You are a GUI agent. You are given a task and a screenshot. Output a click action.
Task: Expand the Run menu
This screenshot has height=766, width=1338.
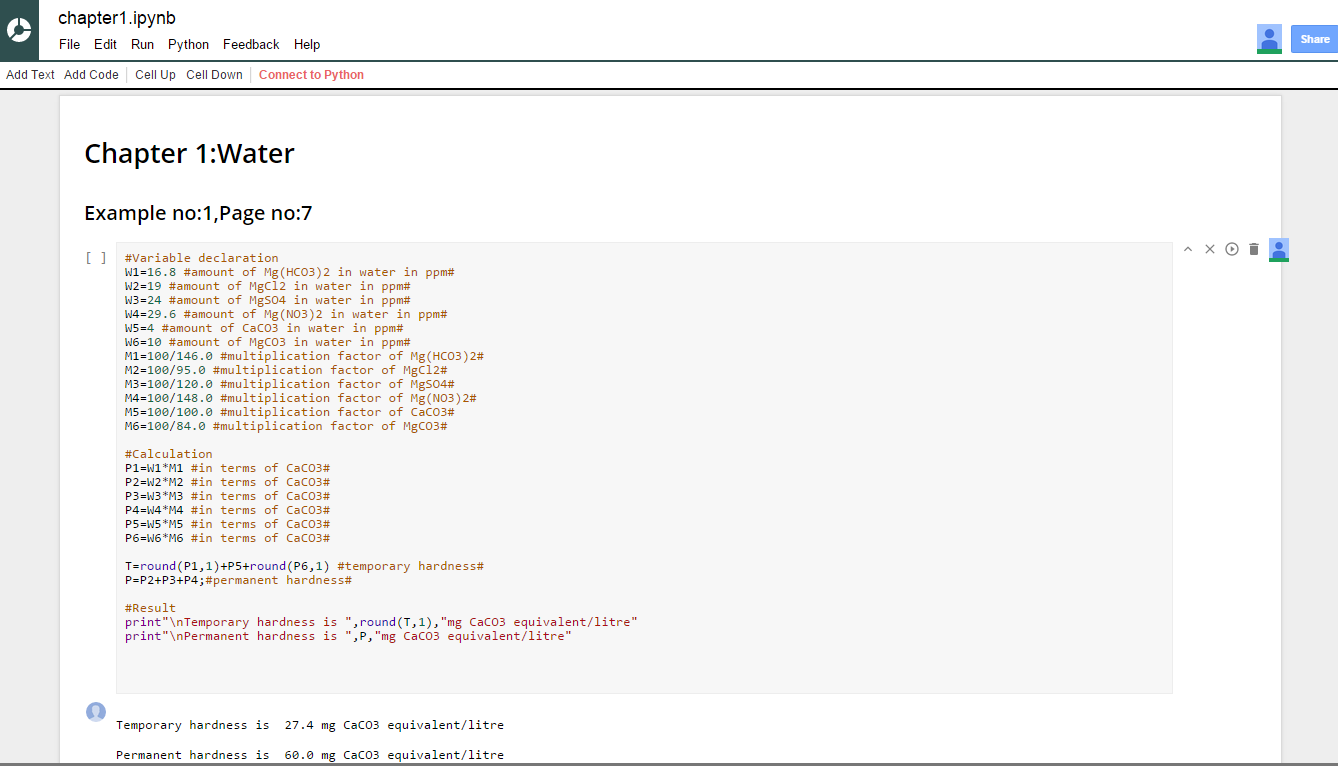(x=142, y=44)
